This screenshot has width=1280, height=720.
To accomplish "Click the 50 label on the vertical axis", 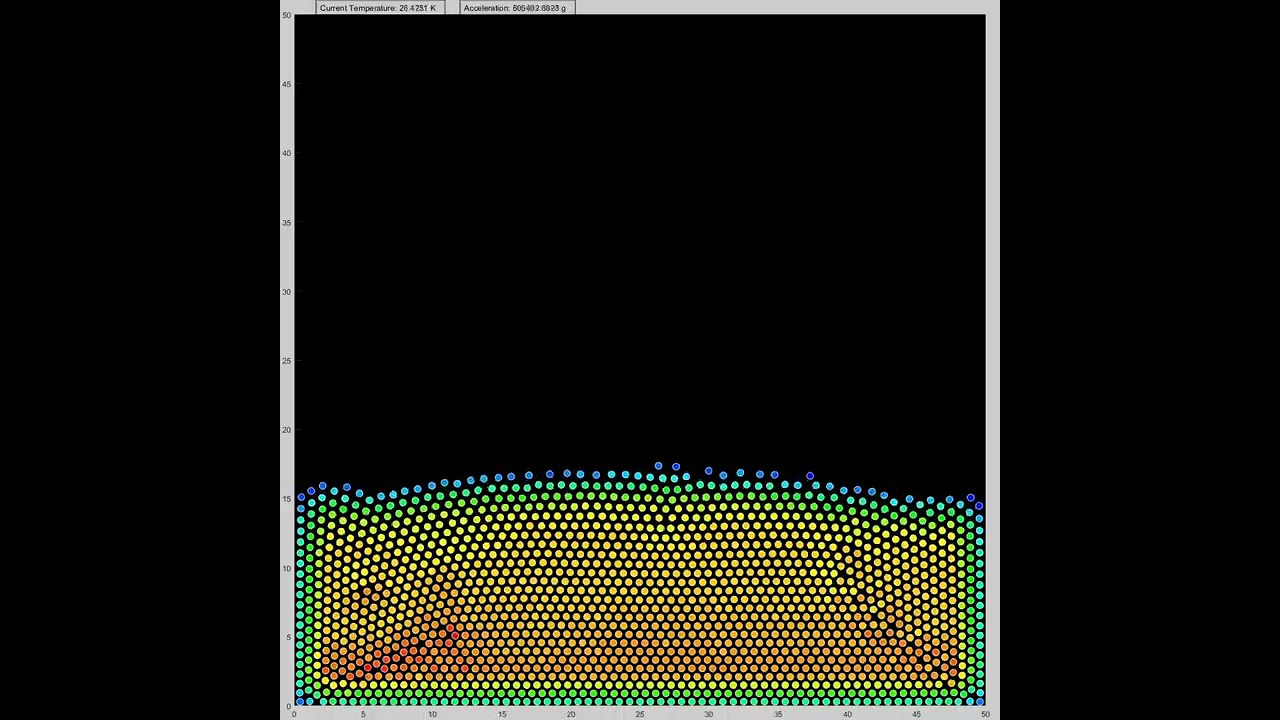I will [x=287, y=15].
